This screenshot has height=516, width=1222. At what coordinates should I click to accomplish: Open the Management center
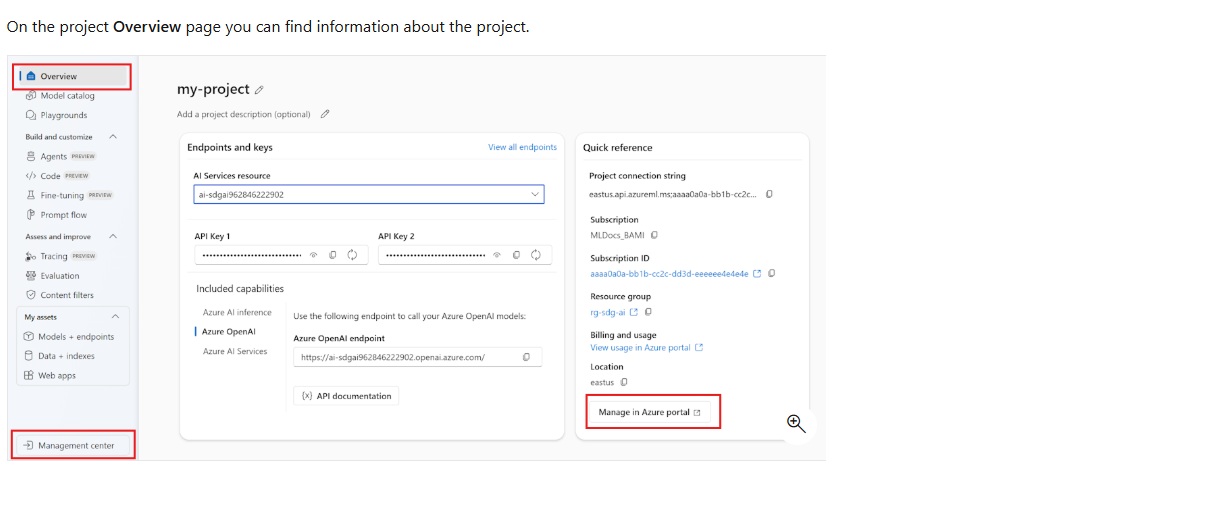point(73,445)
